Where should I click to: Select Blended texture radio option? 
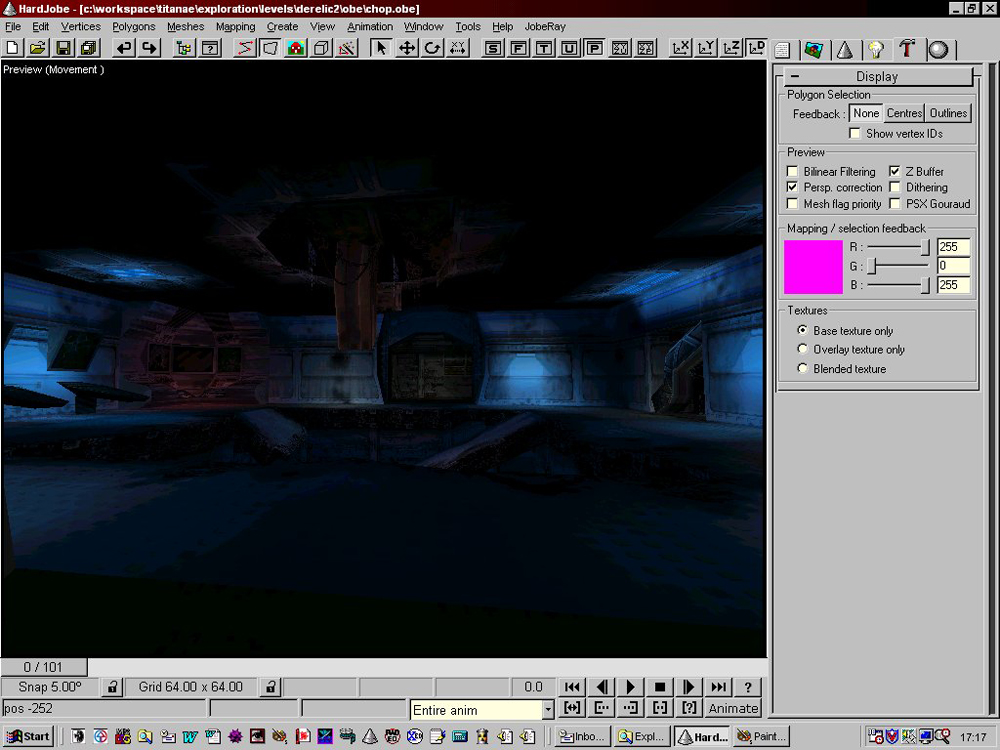(x=802, y=369)
